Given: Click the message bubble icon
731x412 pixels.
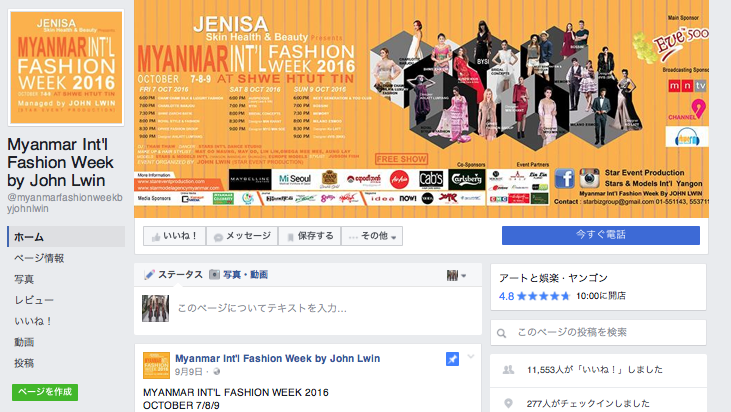Looking at the screenshot, I should [x=218, y=237].
